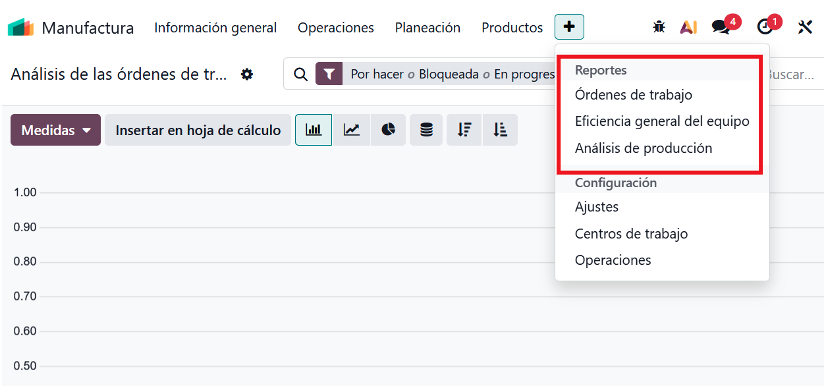The width and height of the screenshot is (826, 388).
Task: Open the tools wrench icon
Action: coord(805,27)
